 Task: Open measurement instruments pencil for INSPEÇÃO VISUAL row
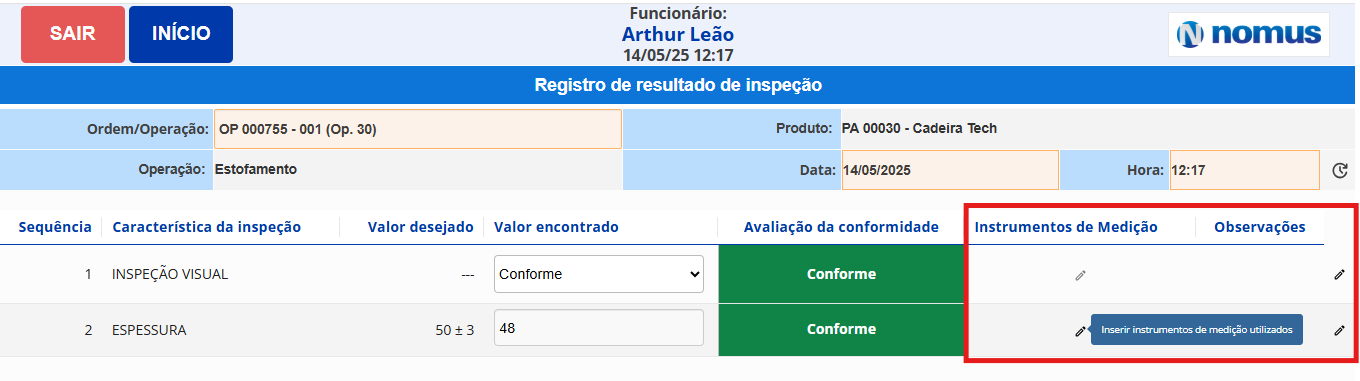[1080, 275]
